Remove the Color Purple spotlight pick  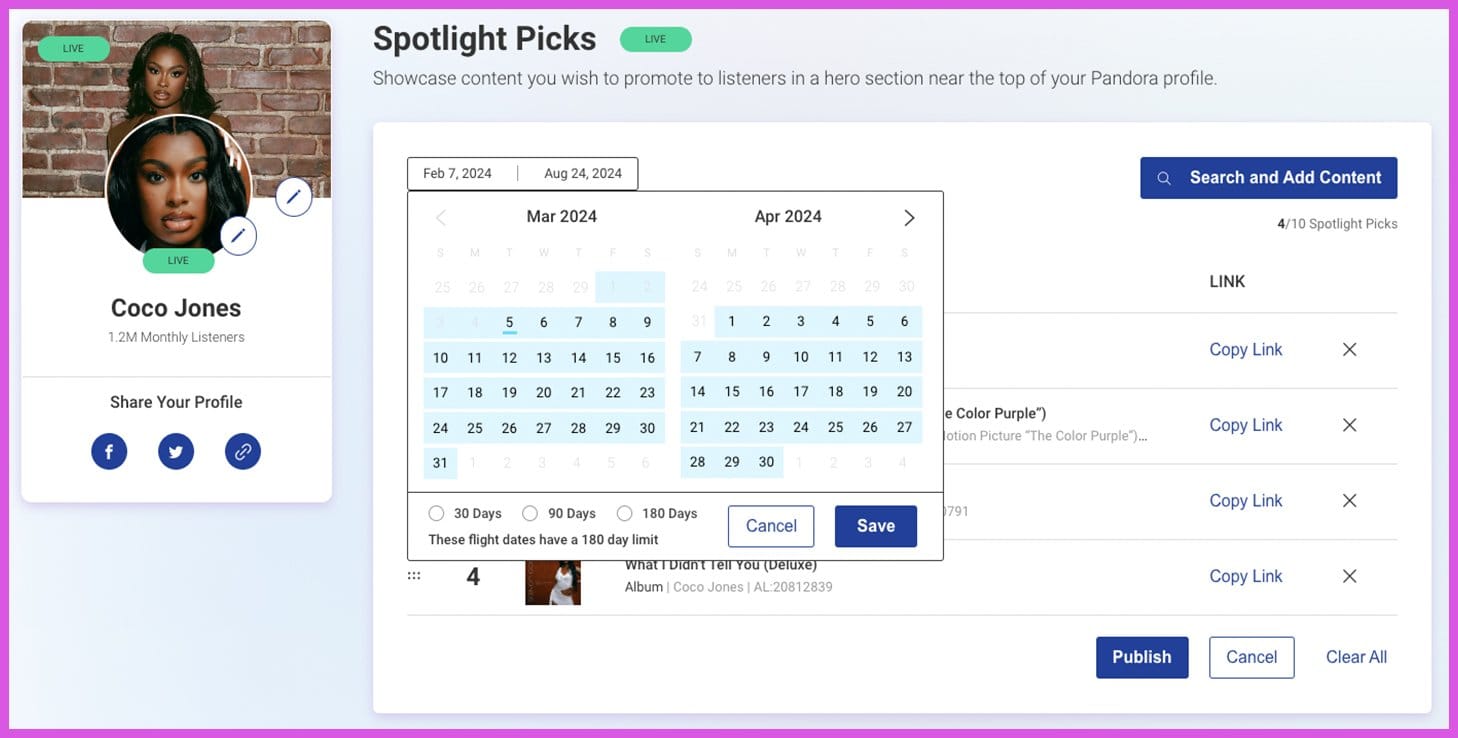[1349, 424]
